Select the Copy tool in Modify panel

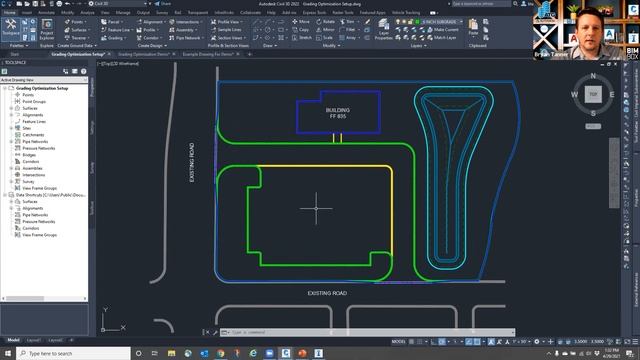coord(301,30)
